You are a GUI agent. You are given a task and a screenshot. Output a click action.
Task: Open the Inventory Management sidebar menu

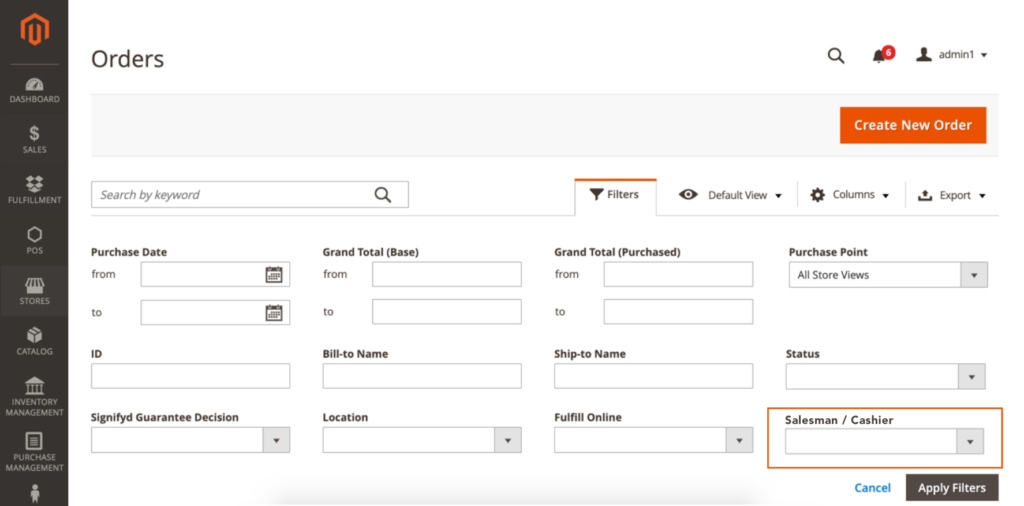(34, 397)
